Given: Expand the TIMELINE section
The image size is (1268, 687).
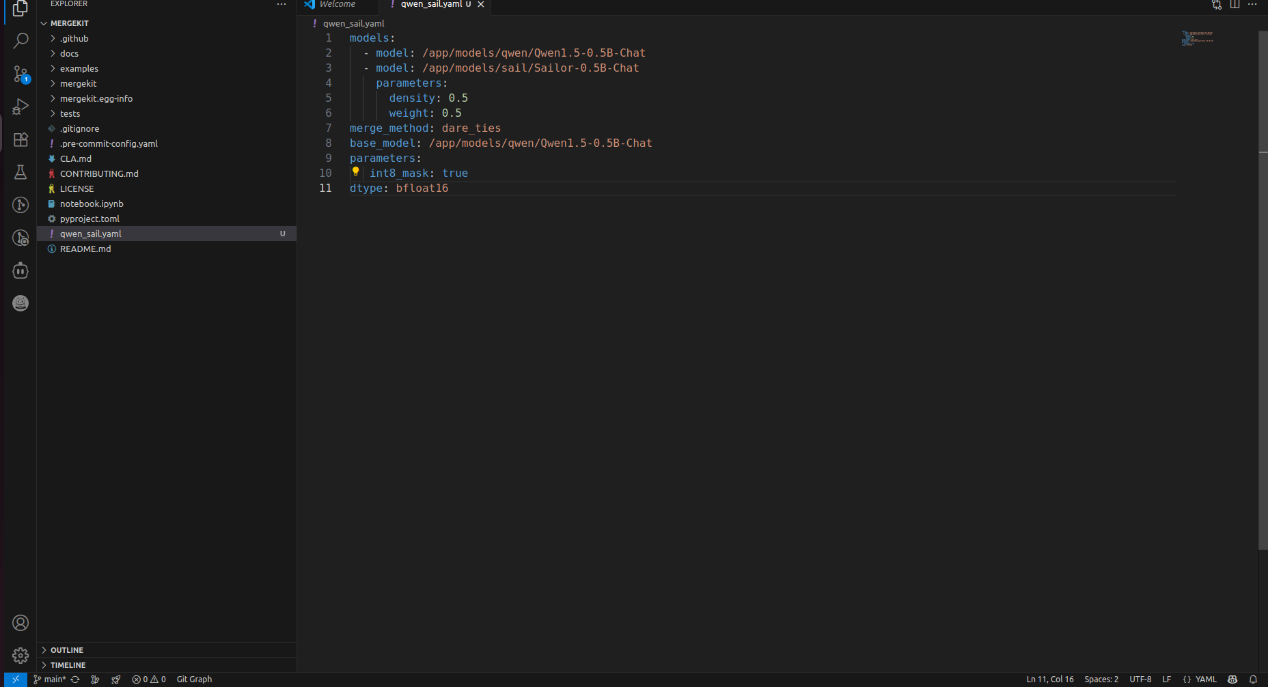Looking at the screenshot, I should coord(68,665).
